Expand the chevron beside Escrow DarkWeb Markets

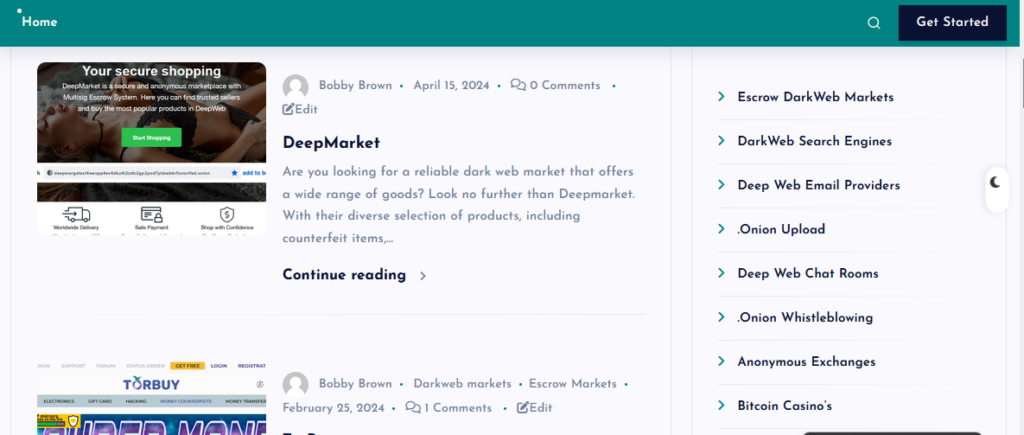pyautogui.click(x=722, y=97)
